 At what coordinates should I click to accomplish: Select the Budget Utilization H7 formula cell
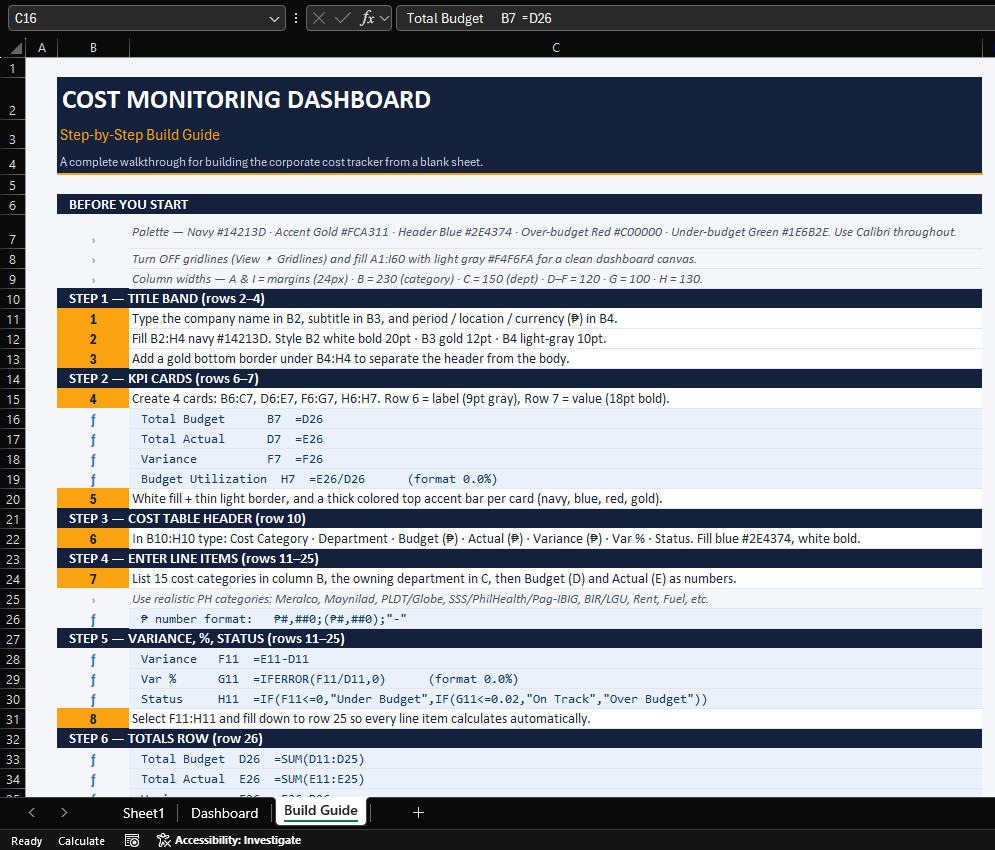[556, 479]
